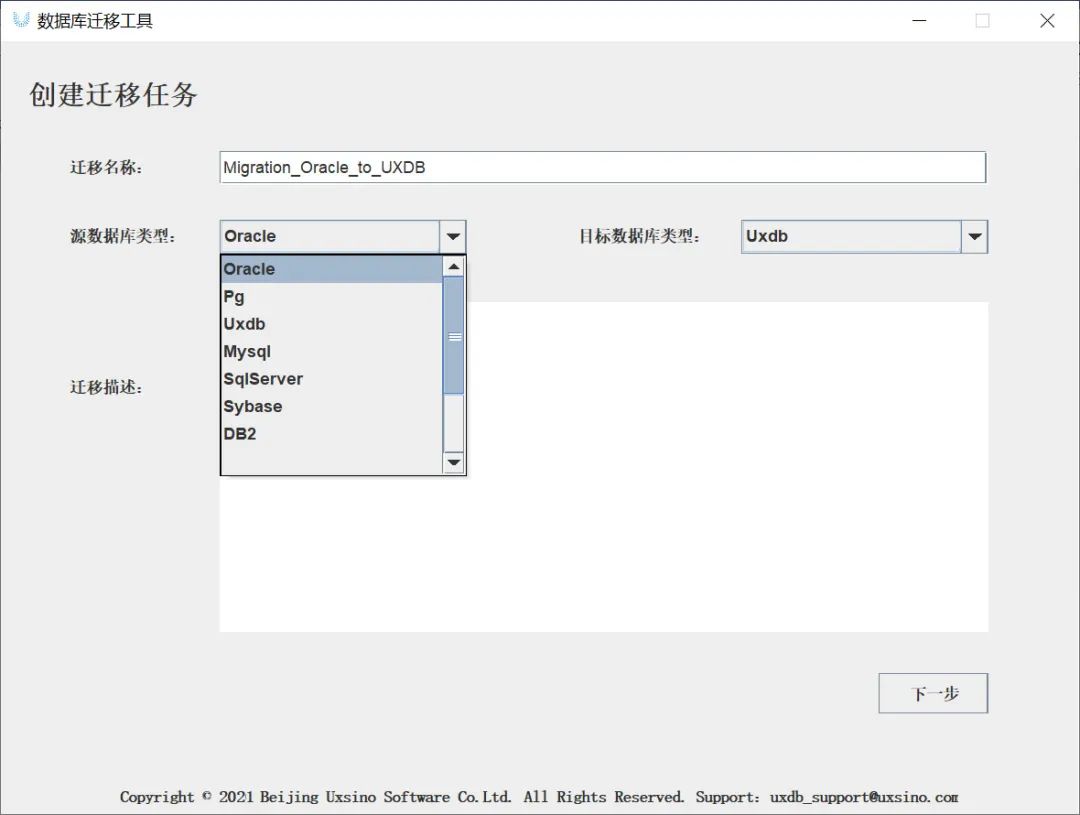1080x815 pixels.
Task: Click the dropdown list scrollbar thumb
Action: click(x=453, y=336)
